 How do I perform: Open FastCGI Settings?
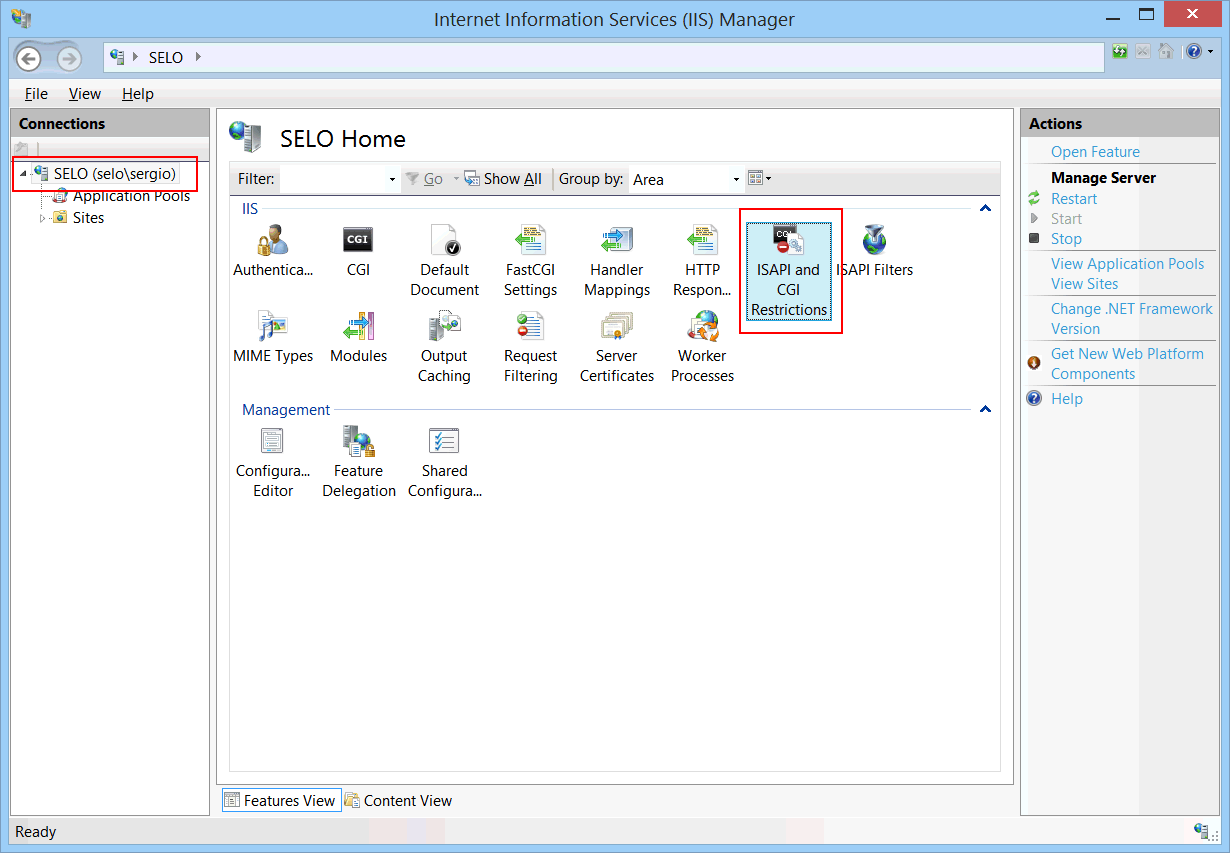[530, 261]
